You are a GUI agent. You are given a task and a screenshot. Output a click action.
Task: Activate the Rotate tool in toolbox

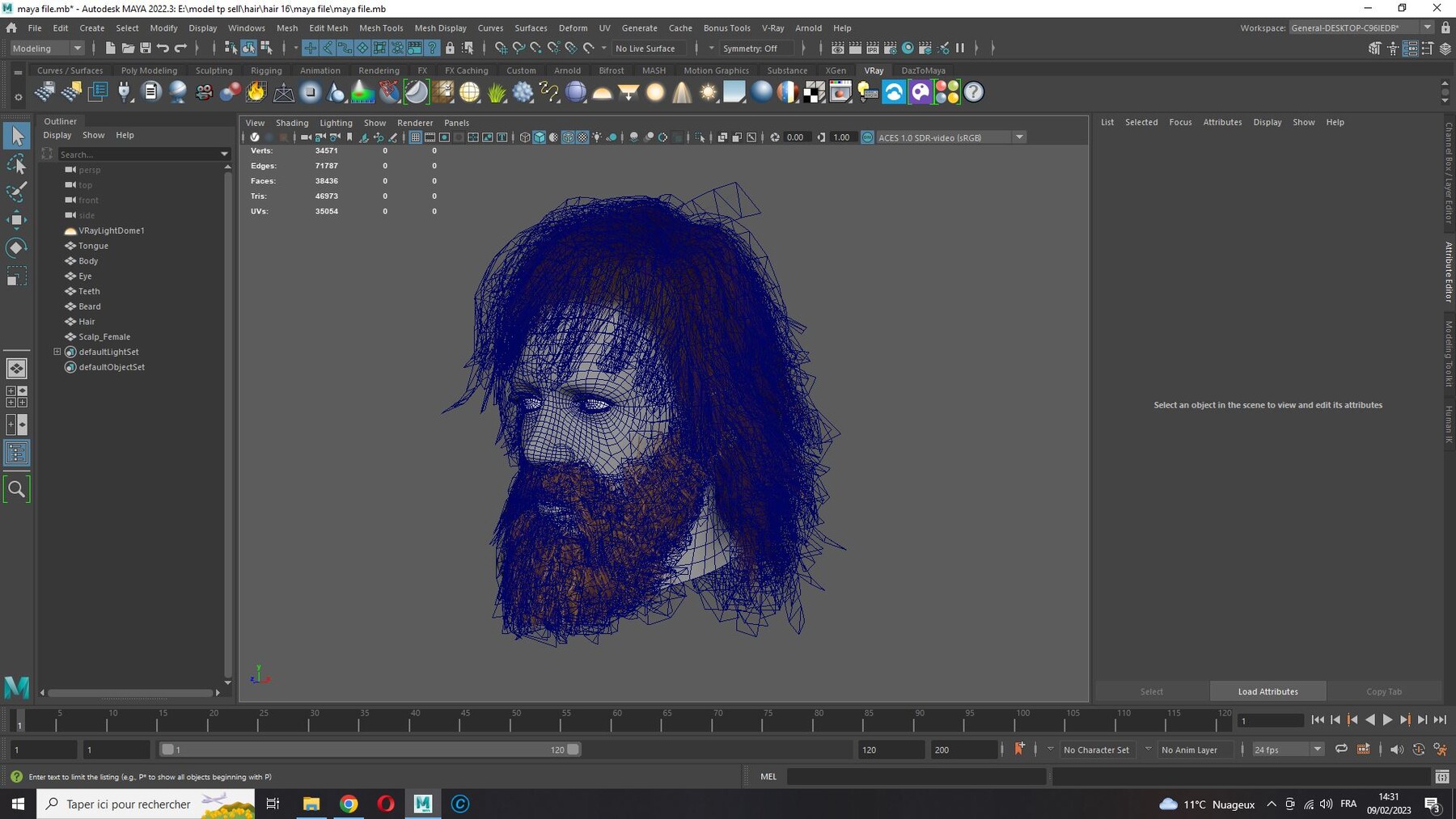point(16,247)
